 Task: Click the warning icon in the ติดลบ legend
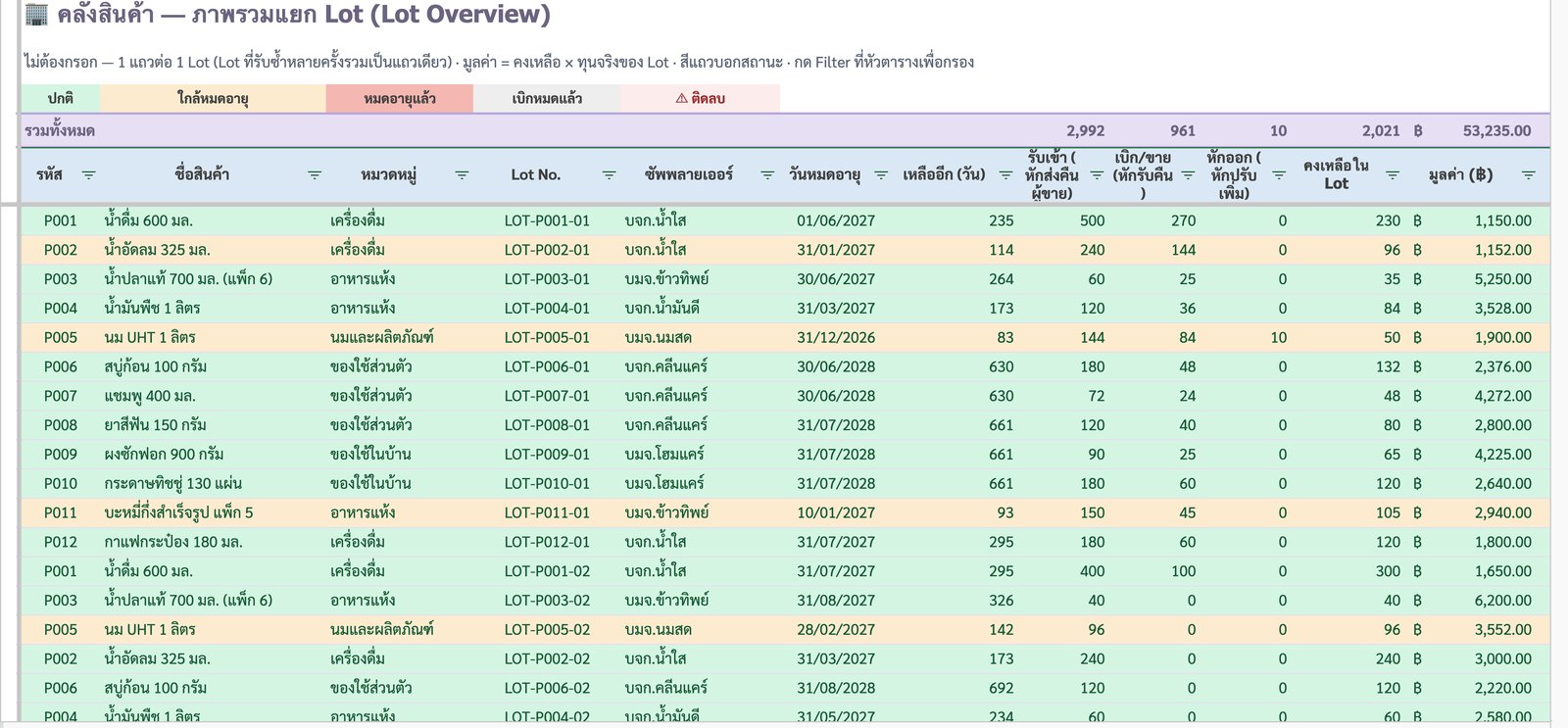coord(681,99)
